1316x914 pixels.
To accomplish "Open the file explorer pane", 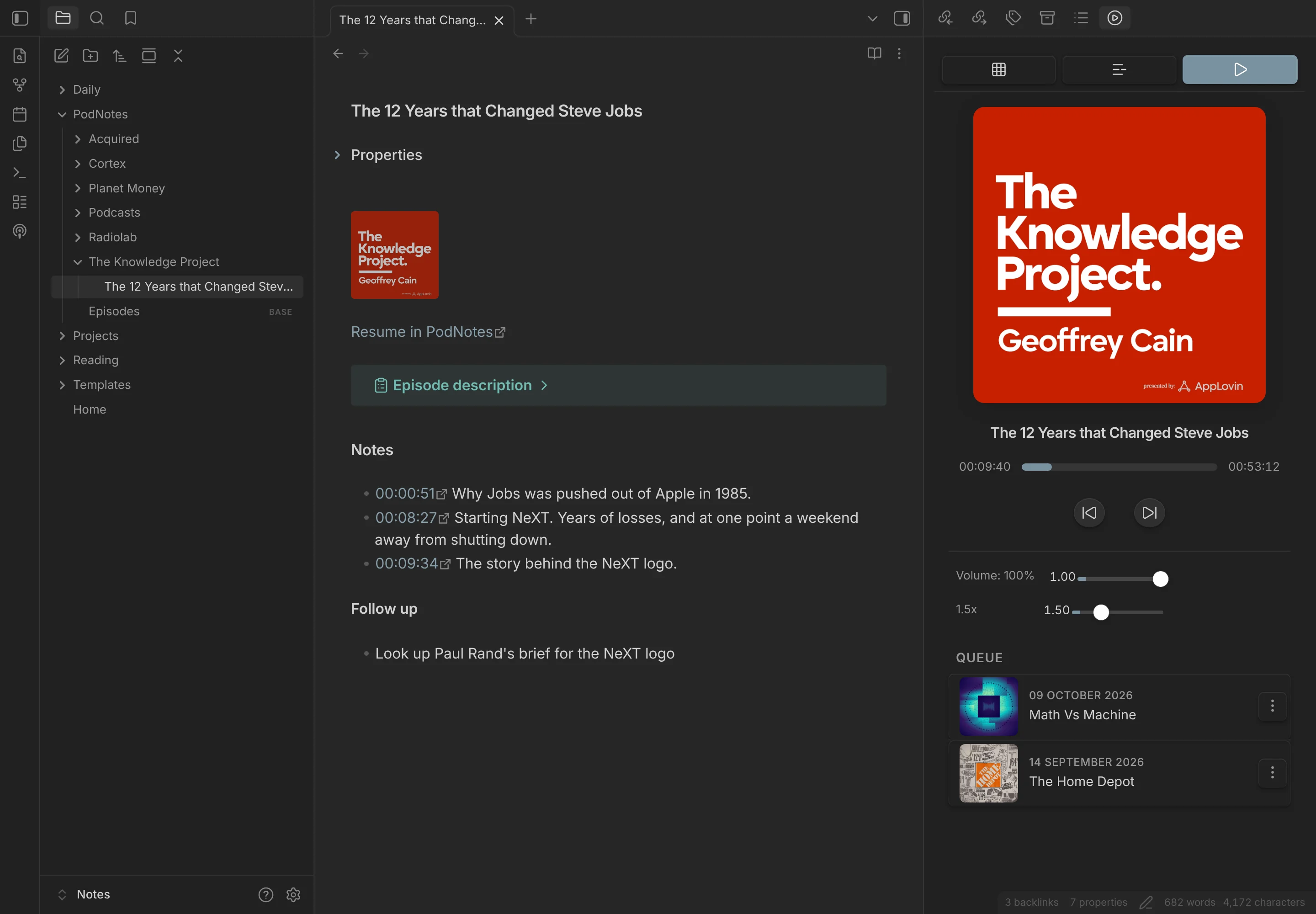I will pyautogui.click(x=63, y=18).
